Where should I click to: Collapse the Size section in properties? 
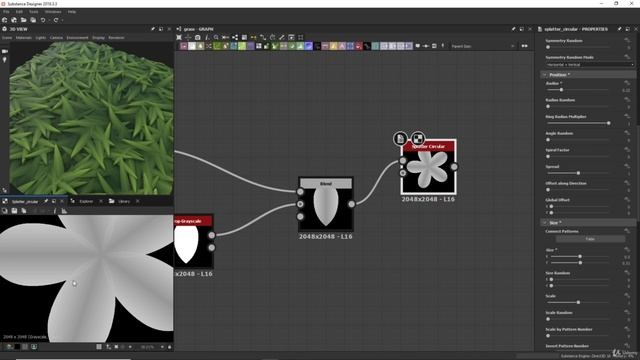click(544, 222)
